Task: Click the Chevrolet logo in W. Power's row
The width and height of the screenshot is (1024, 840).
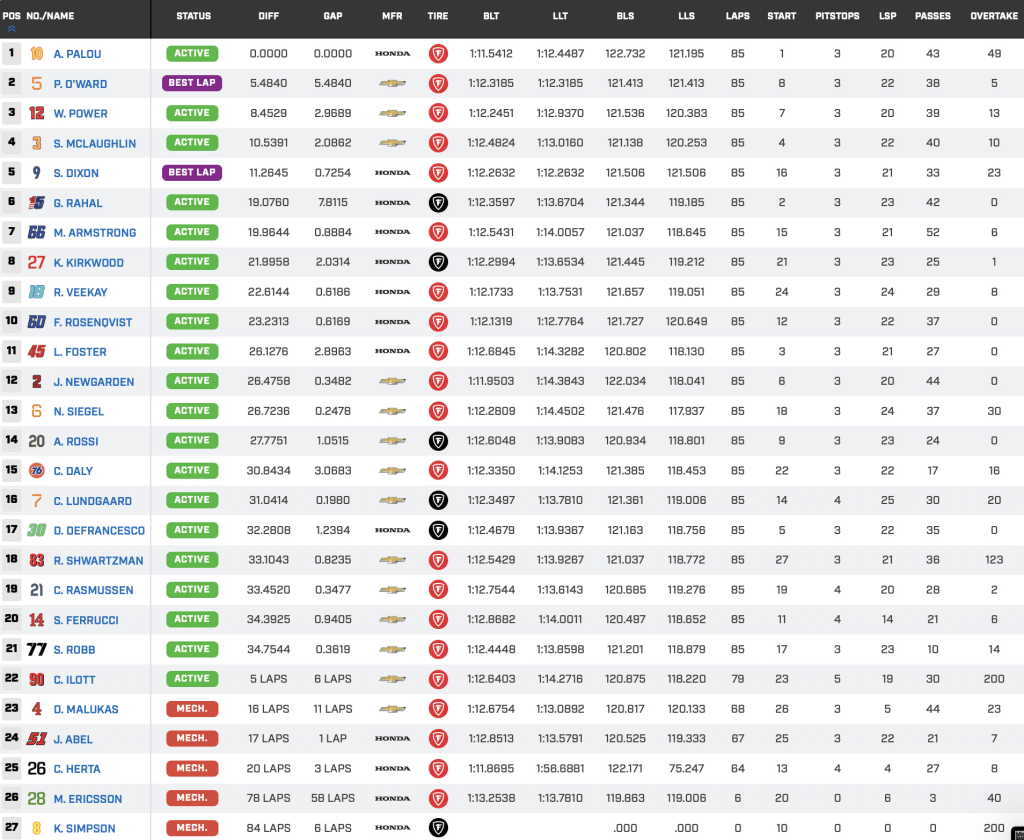Action: coord(392,113)
